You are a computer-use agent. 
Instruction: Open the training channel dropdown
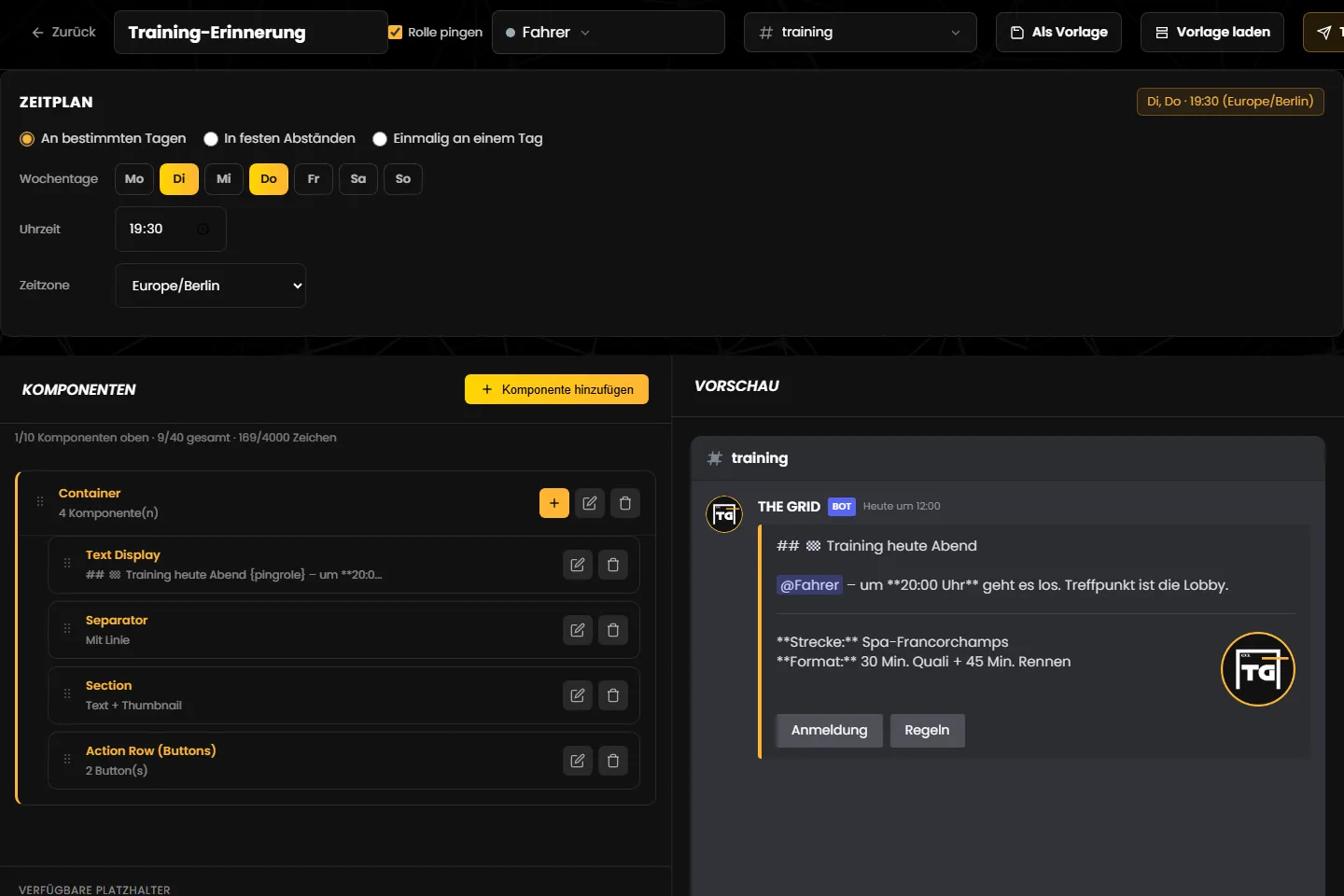(x=861, y=33)
